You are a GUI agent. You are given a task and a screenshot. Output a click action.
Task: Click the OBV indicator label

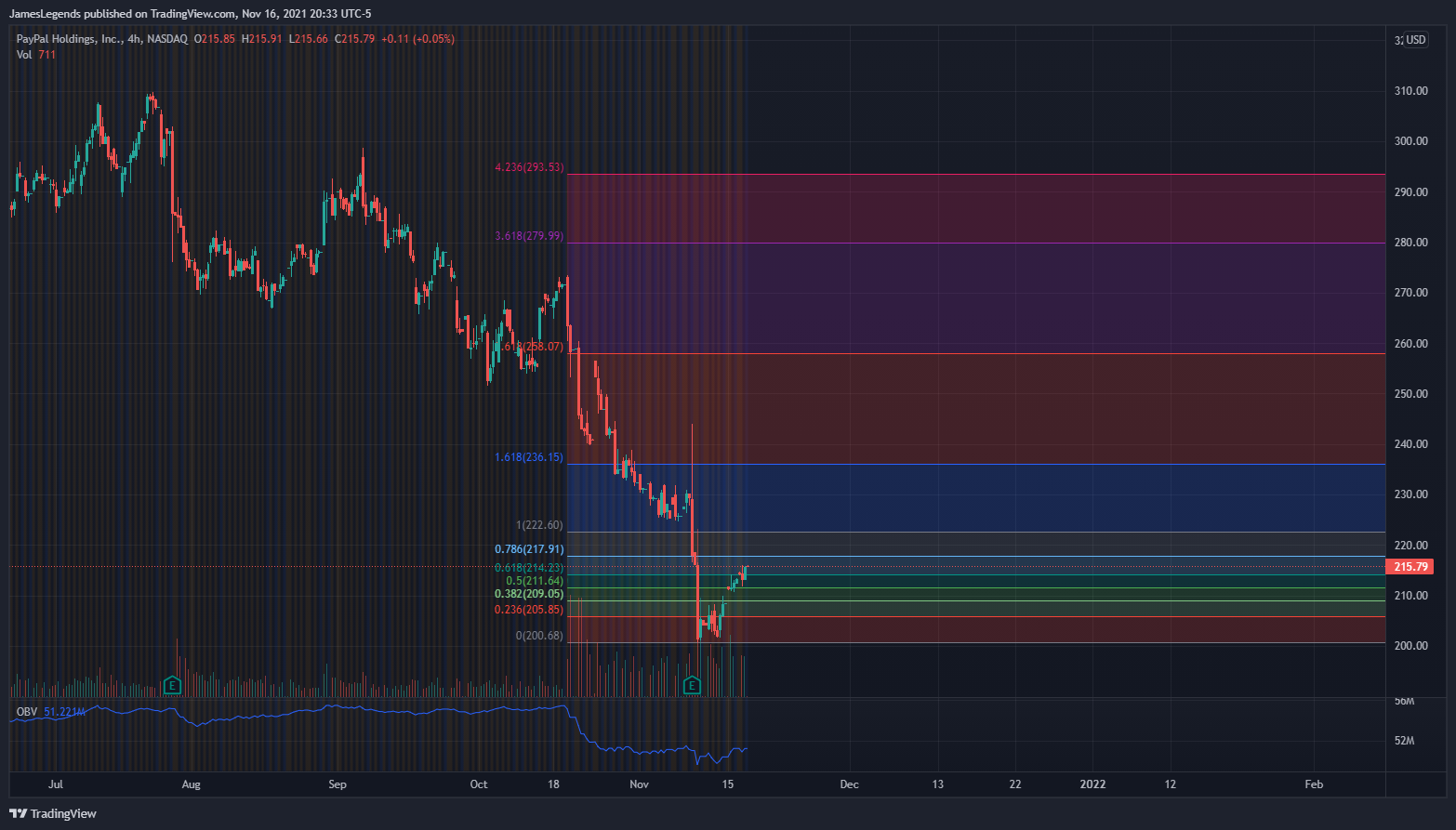coord(27,712)
